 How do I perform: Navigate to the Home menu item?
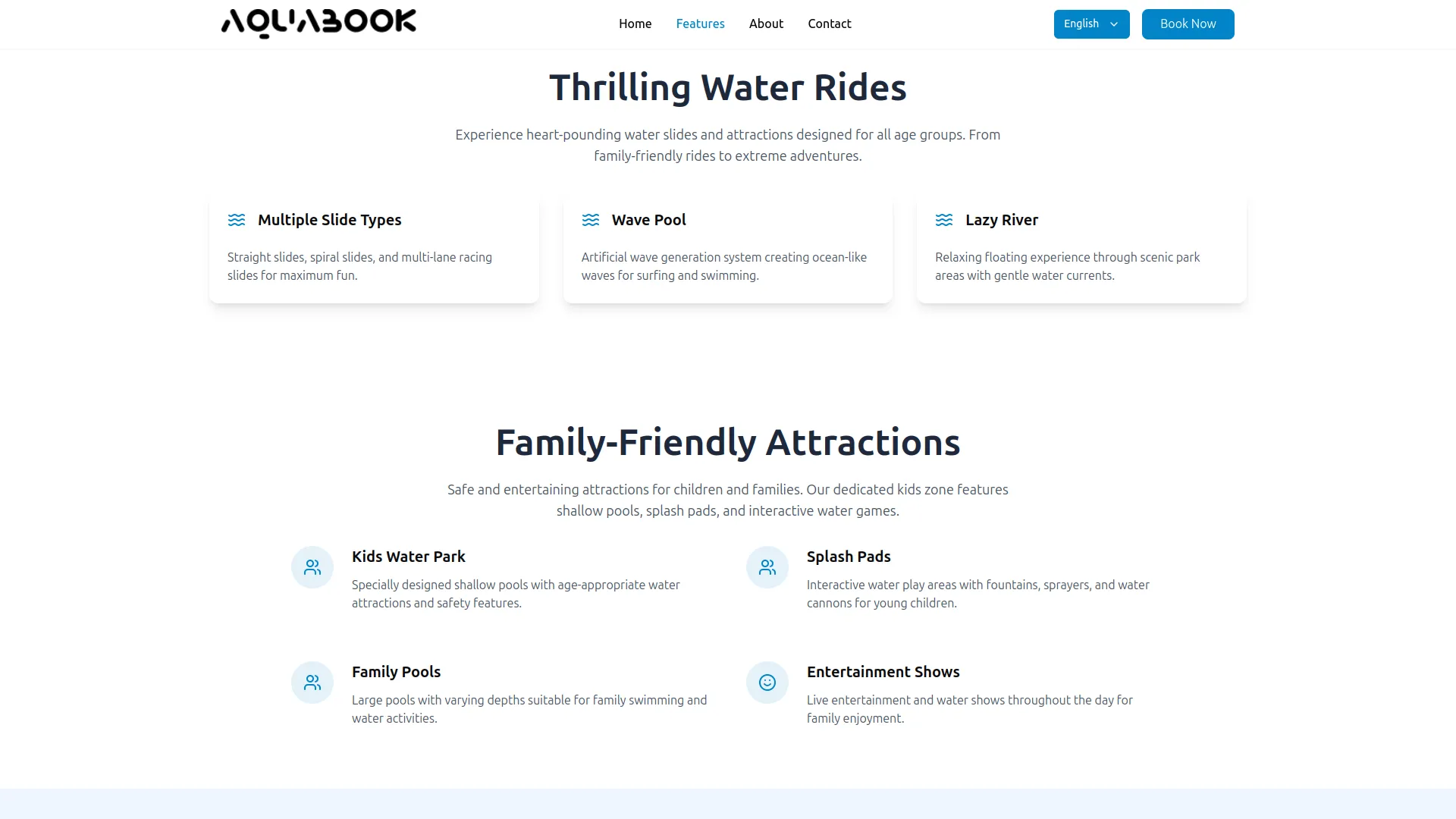pos(635,24)
